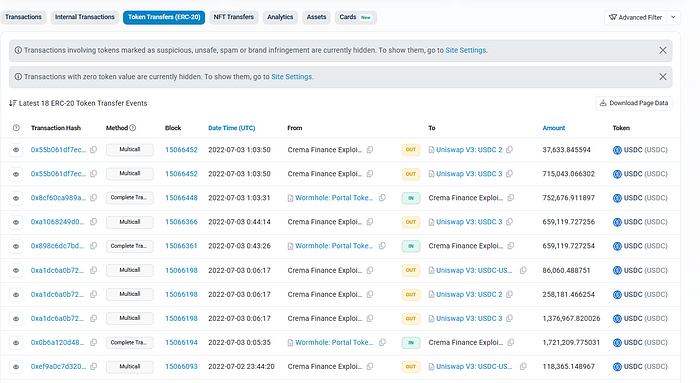The image size is (700, 383).
Task: Sort by the Amount column header
Action: [x=554, y=128]
